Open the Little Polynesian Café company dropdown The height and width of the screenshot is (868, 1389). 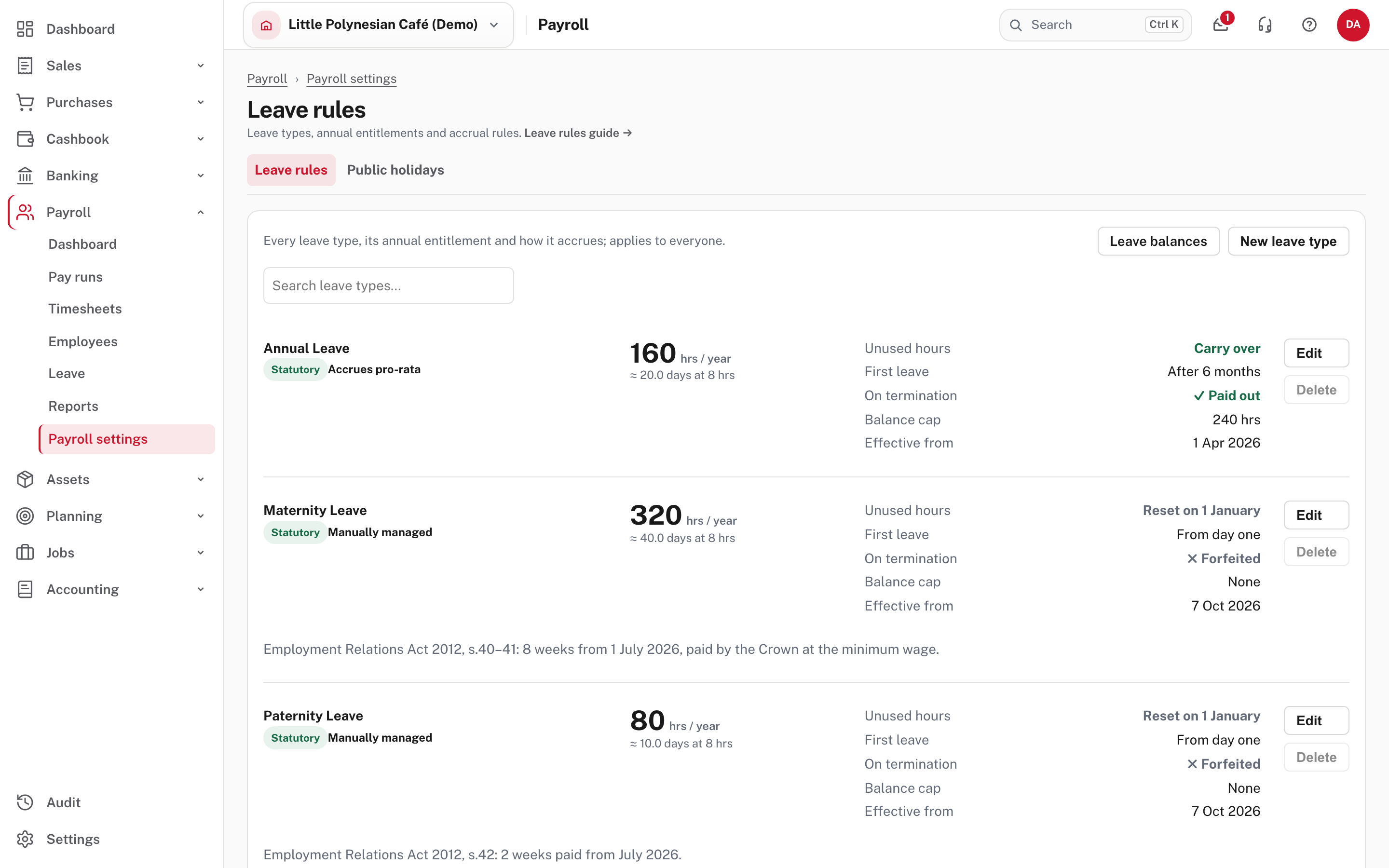(x=378, y=25)
